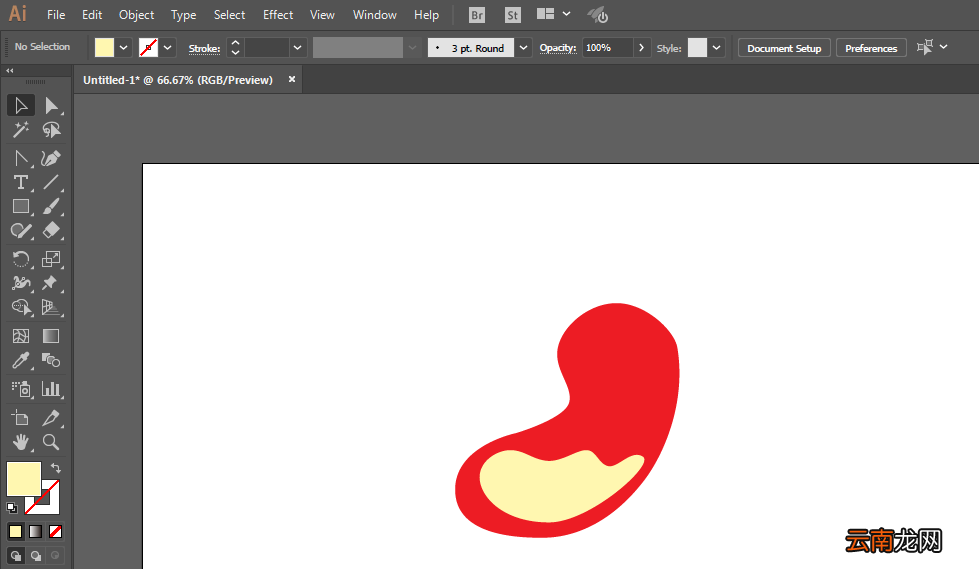Select the Rectangle tool

(21, 206)
